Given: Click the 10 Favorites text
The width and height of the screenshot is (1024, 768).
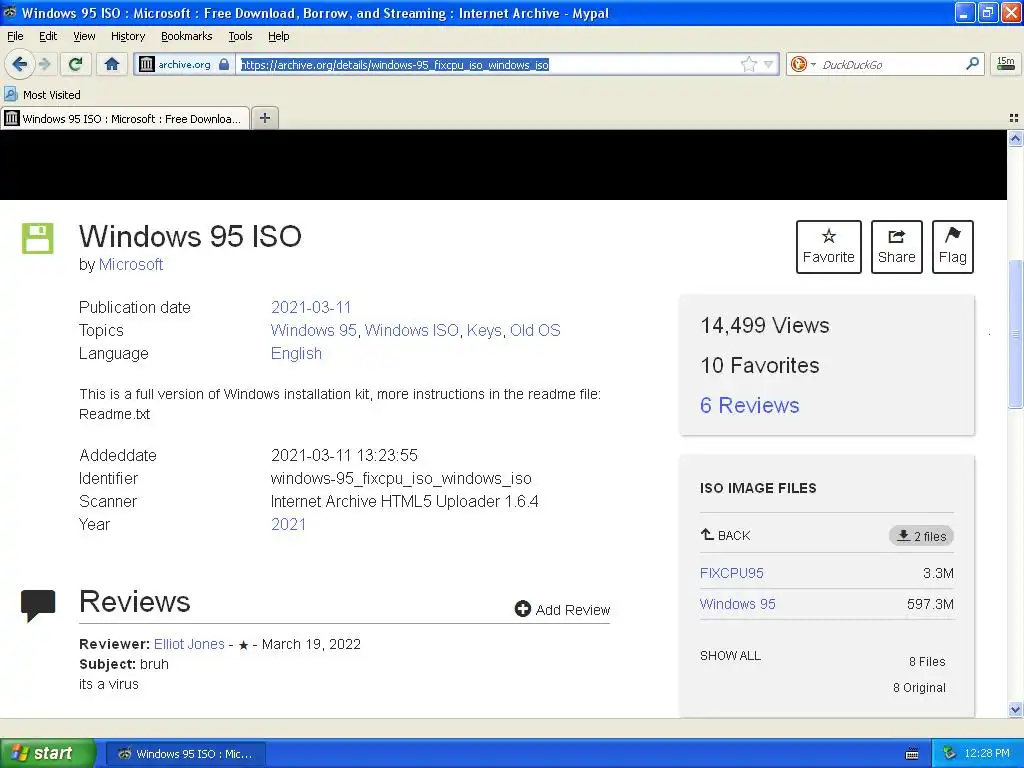Looking at the screenshot, I should coord(760,365).
